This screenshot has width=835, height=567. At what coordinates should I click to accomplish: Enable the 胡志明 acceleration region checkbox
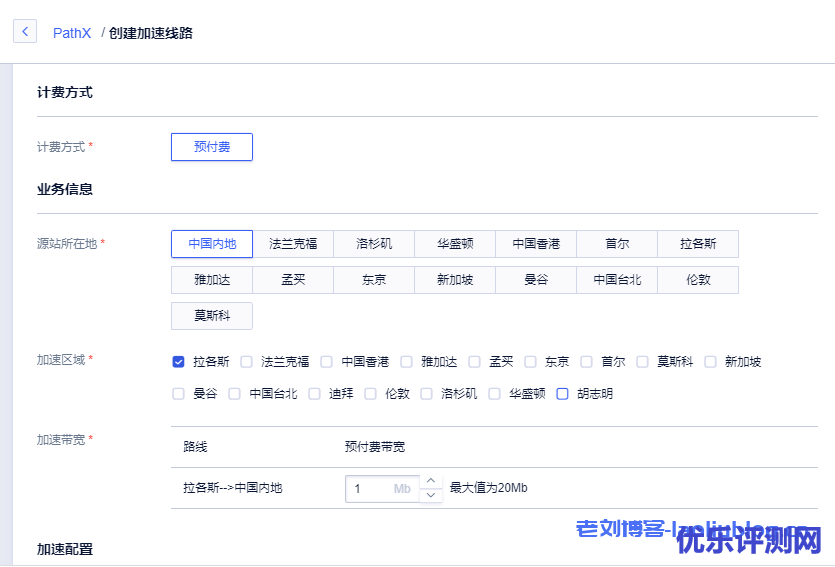pos(563,394)
